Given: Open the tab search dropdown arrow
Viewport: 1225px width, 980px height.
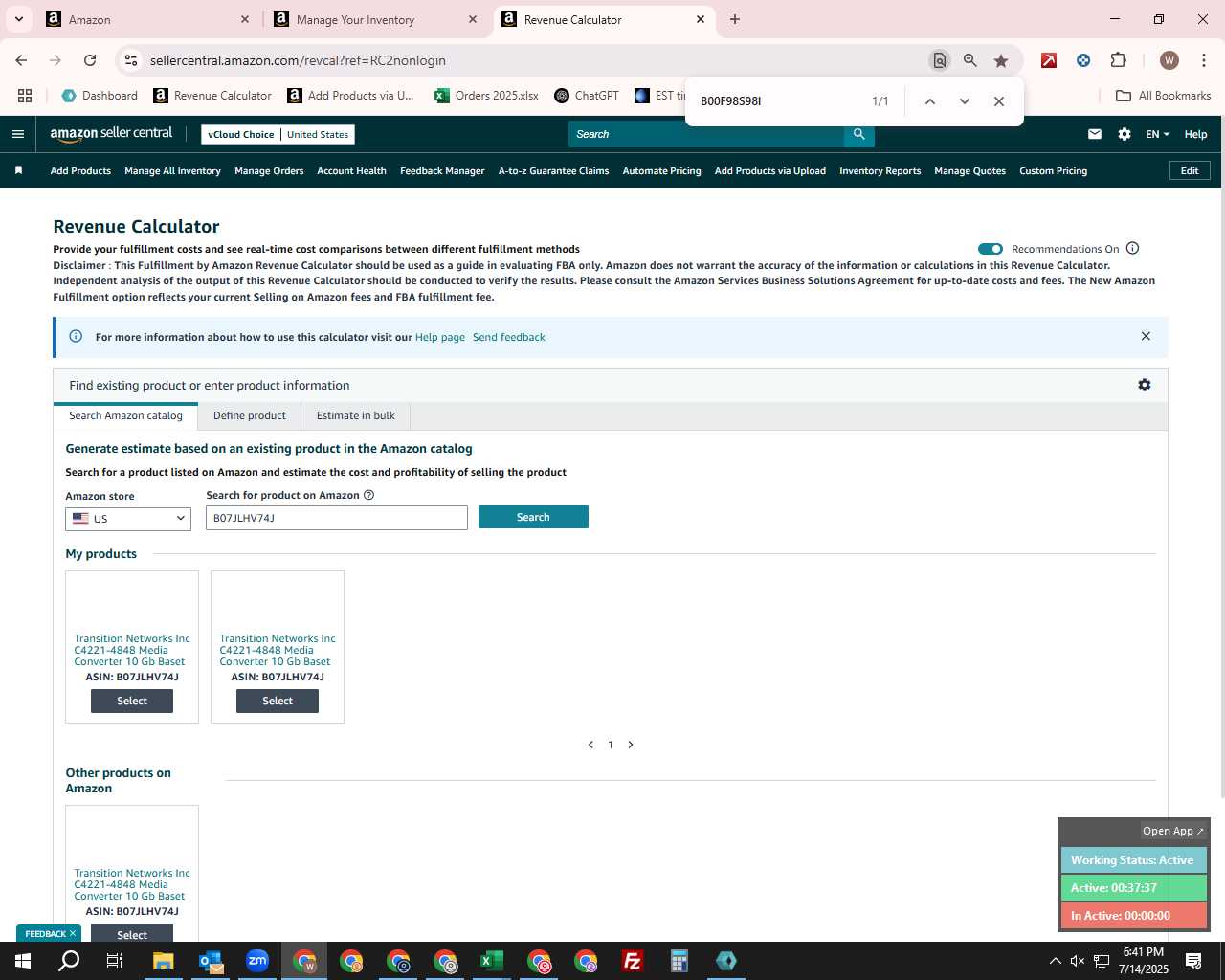Looking at the screenshot, I should 19,19.
